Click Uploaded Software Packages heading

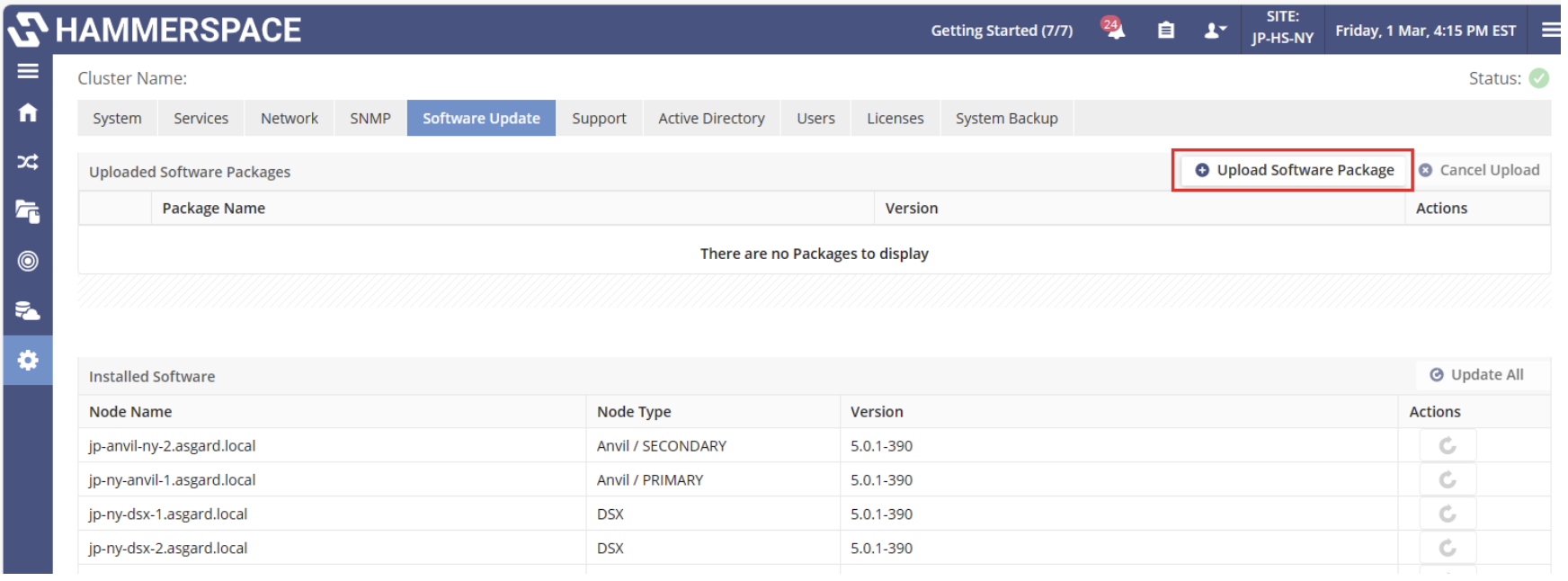tap(190, 172)
